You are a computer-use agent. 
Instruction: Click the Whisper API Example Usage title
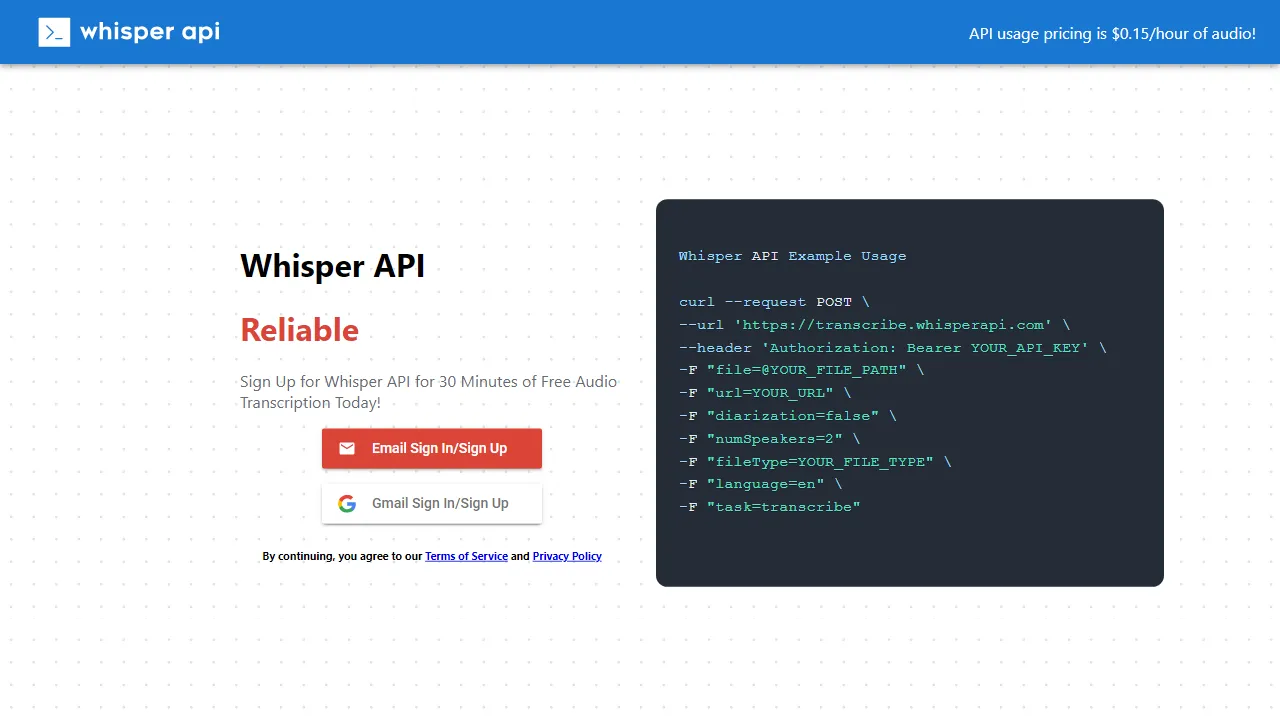[792, 256]
